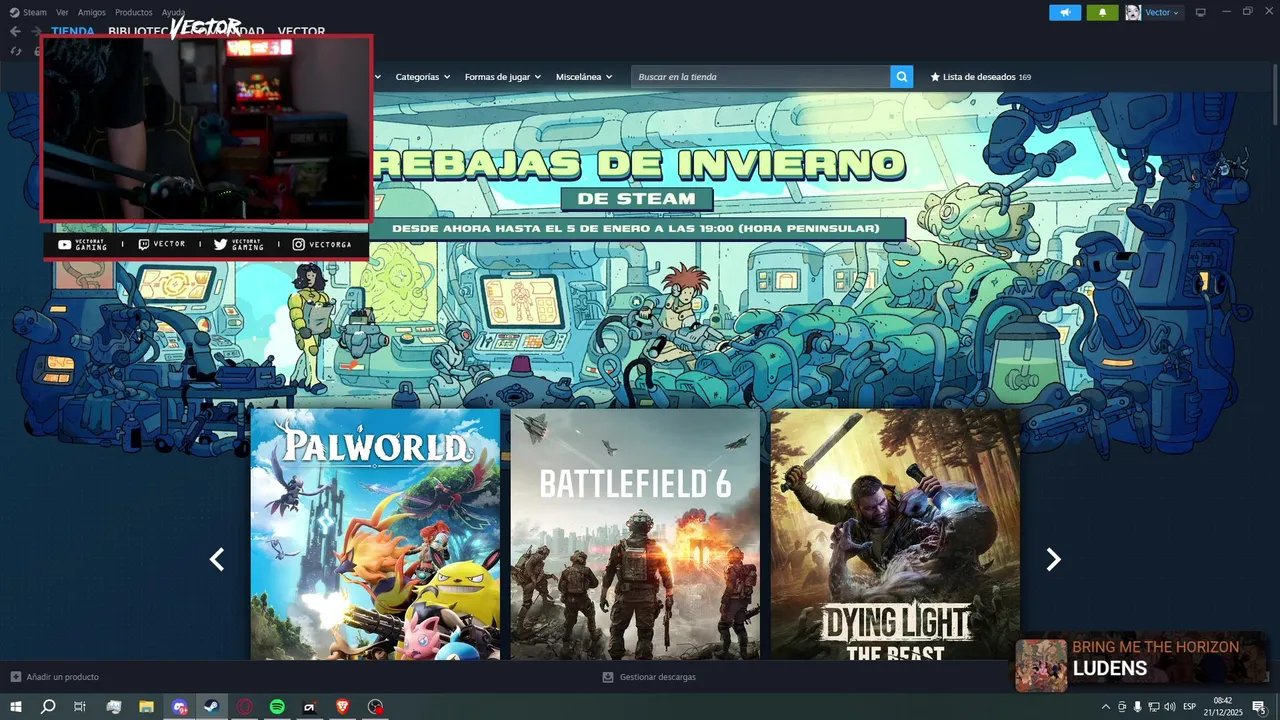Viewport: 1280px width, 720px height.
Task: Open Brave browser from taskbar
Action: coord(343,707)
